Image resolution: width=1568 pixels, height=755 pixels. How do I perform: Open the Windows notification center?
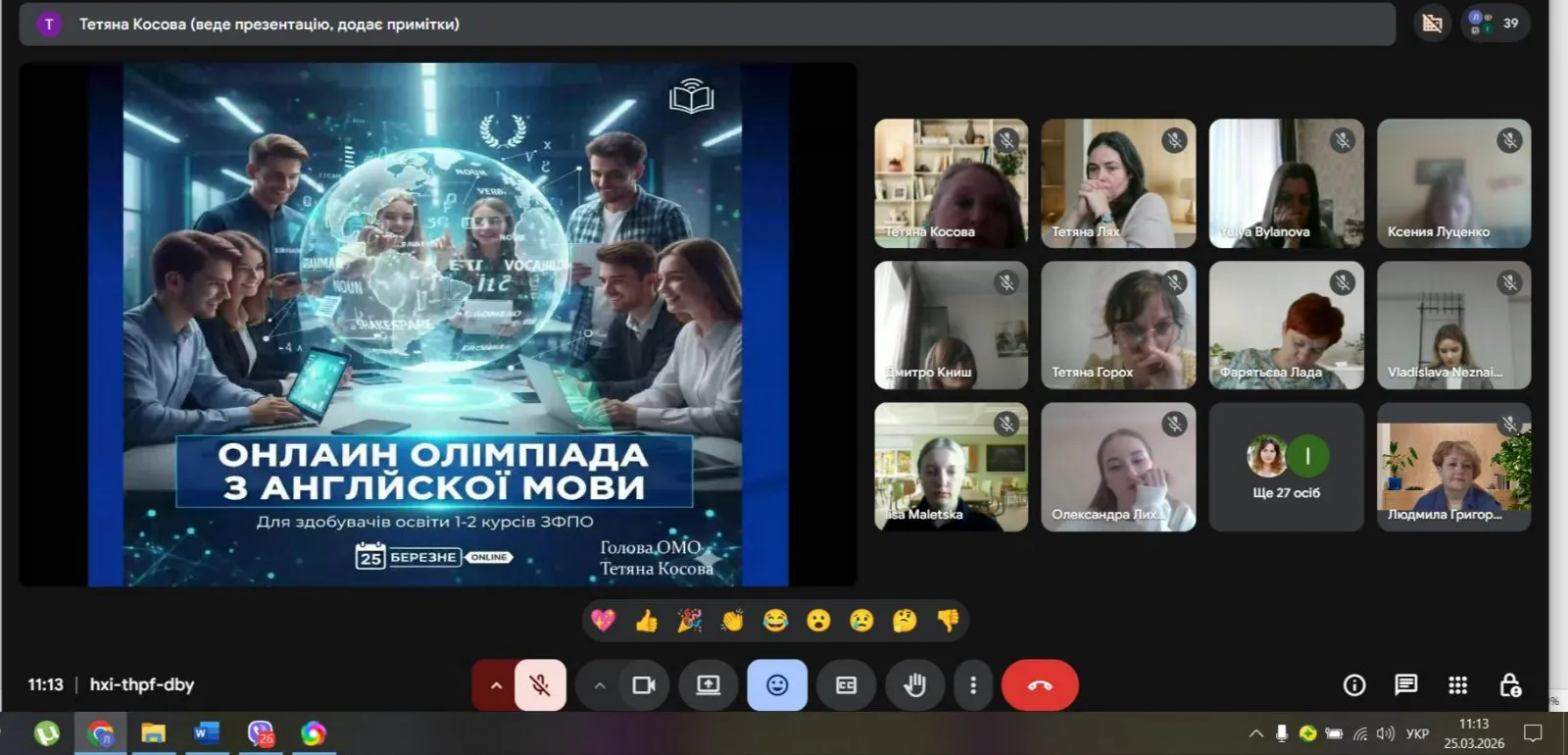click(x=1534, y=733)
